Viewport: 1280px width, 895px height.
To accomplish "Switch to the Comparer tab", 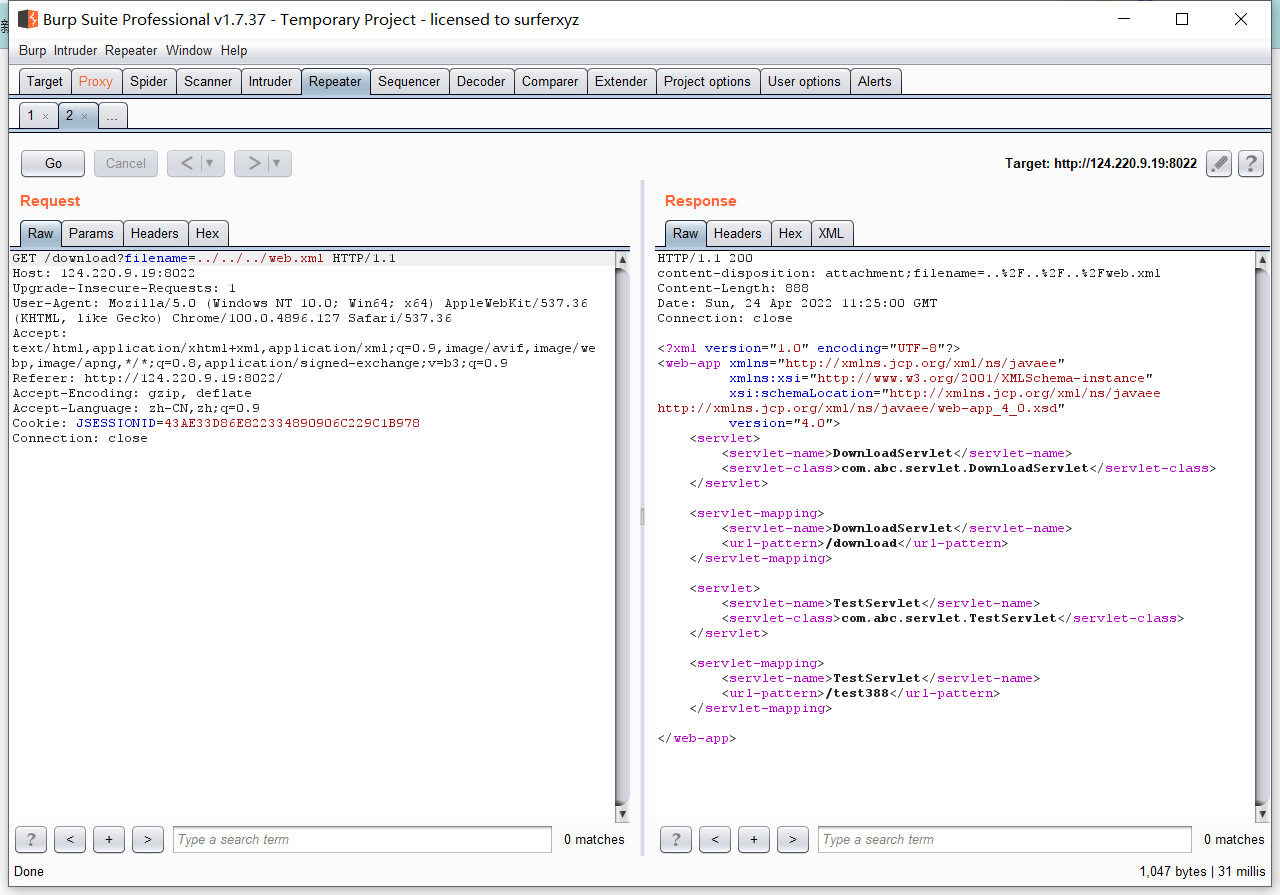I will pyautogui.click(x=550, y=81).
